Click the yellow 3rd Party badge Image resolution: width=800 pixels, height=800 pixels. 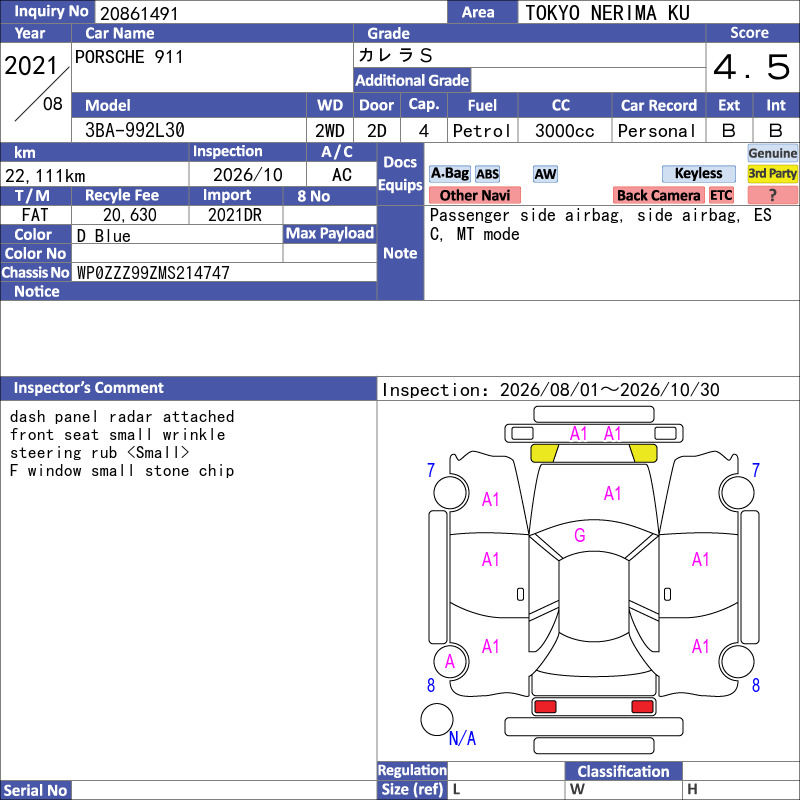[x=772, y=174]
